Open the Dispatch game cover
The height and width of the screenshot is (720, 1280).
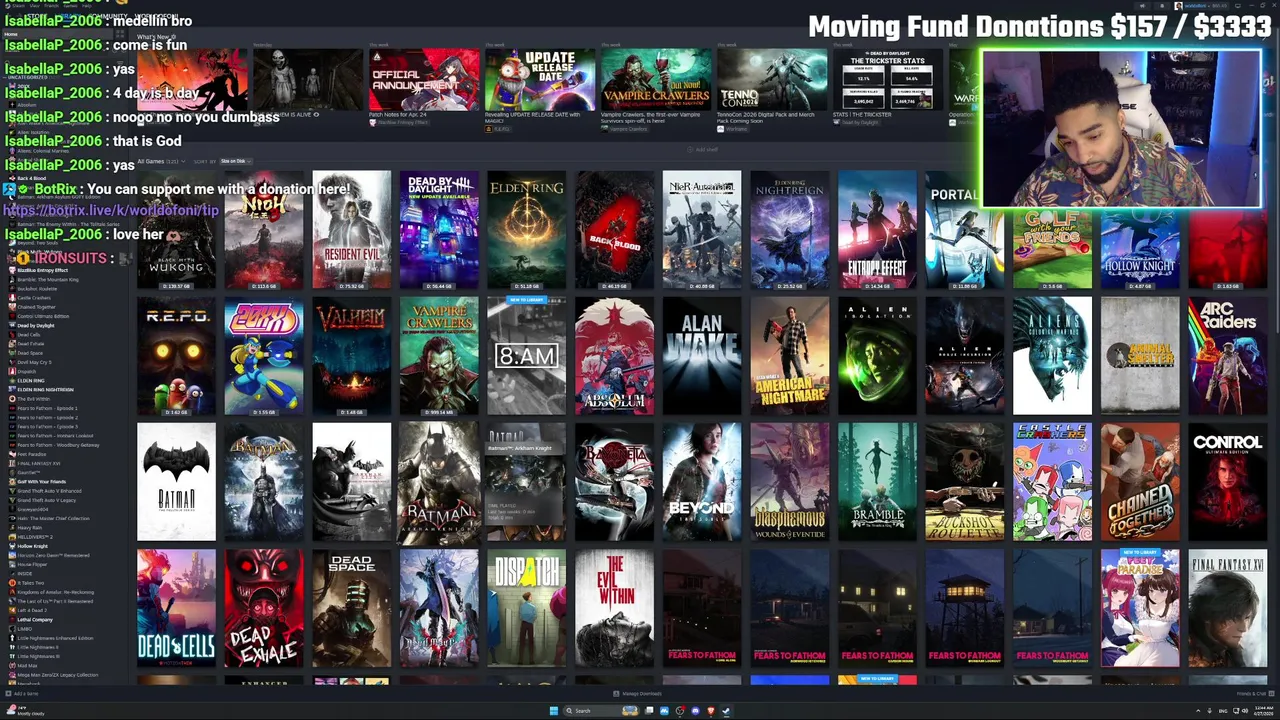coord(526,608)
